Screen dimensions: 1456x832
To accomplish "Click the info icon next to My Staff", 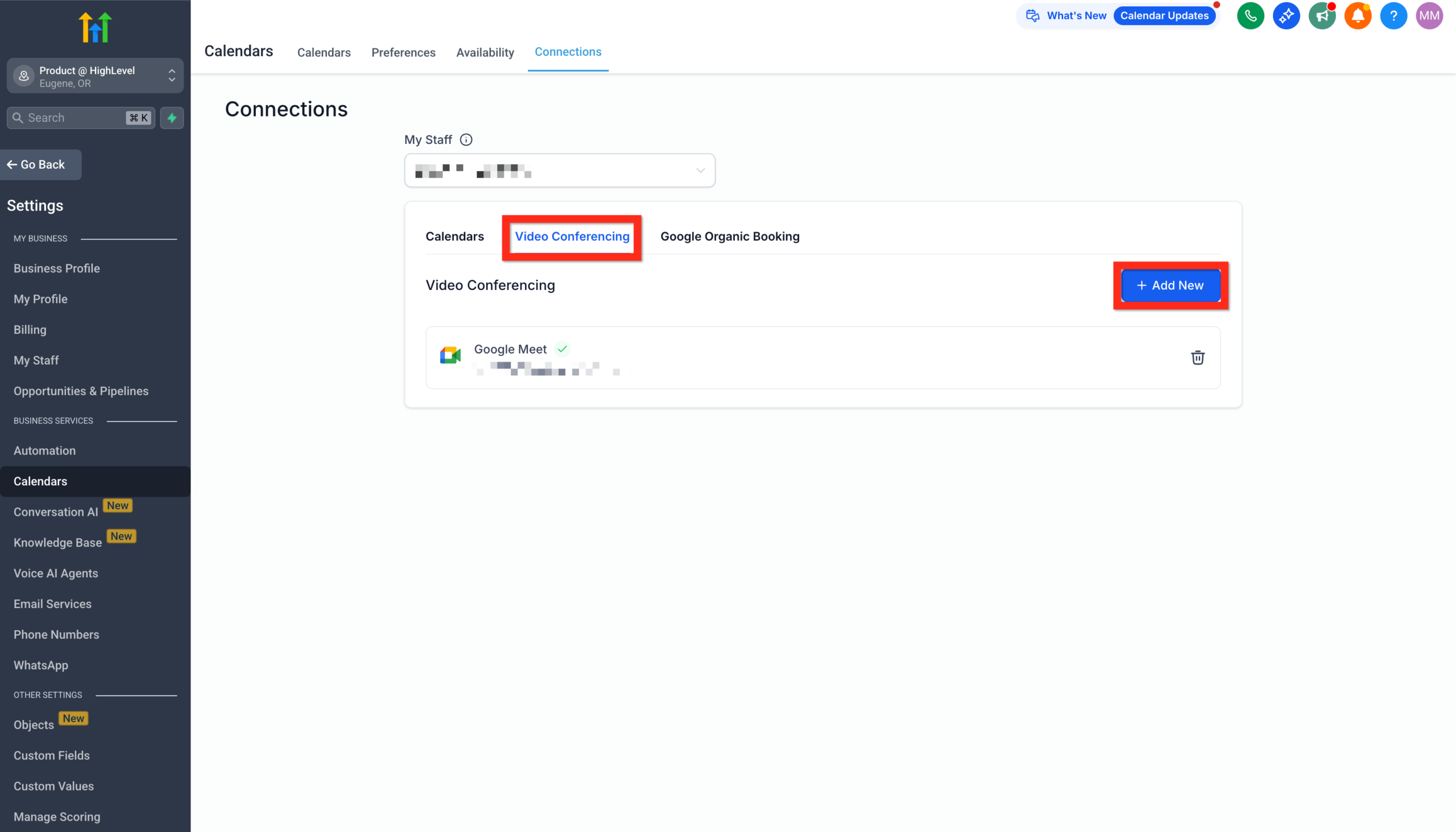I will [x=467, y=139].
